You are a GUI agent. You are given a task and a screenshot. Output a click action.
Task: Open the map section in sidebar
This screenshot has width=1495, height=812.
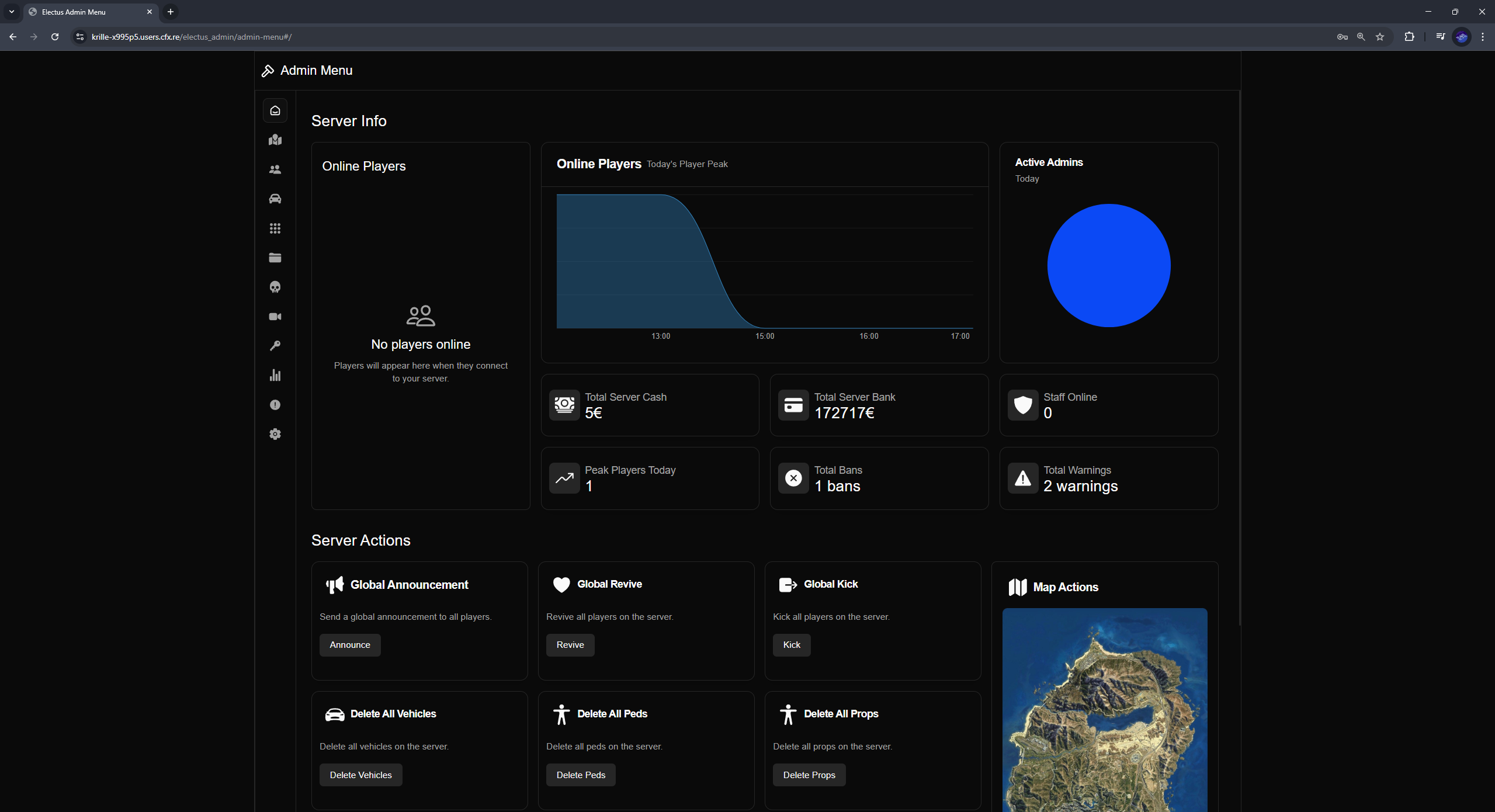[x=275, y=140]
